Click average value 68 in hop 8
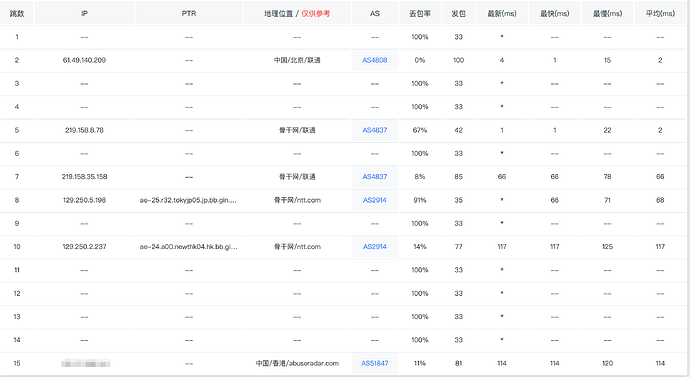690x377 pixels. click(x=660, y=200)
